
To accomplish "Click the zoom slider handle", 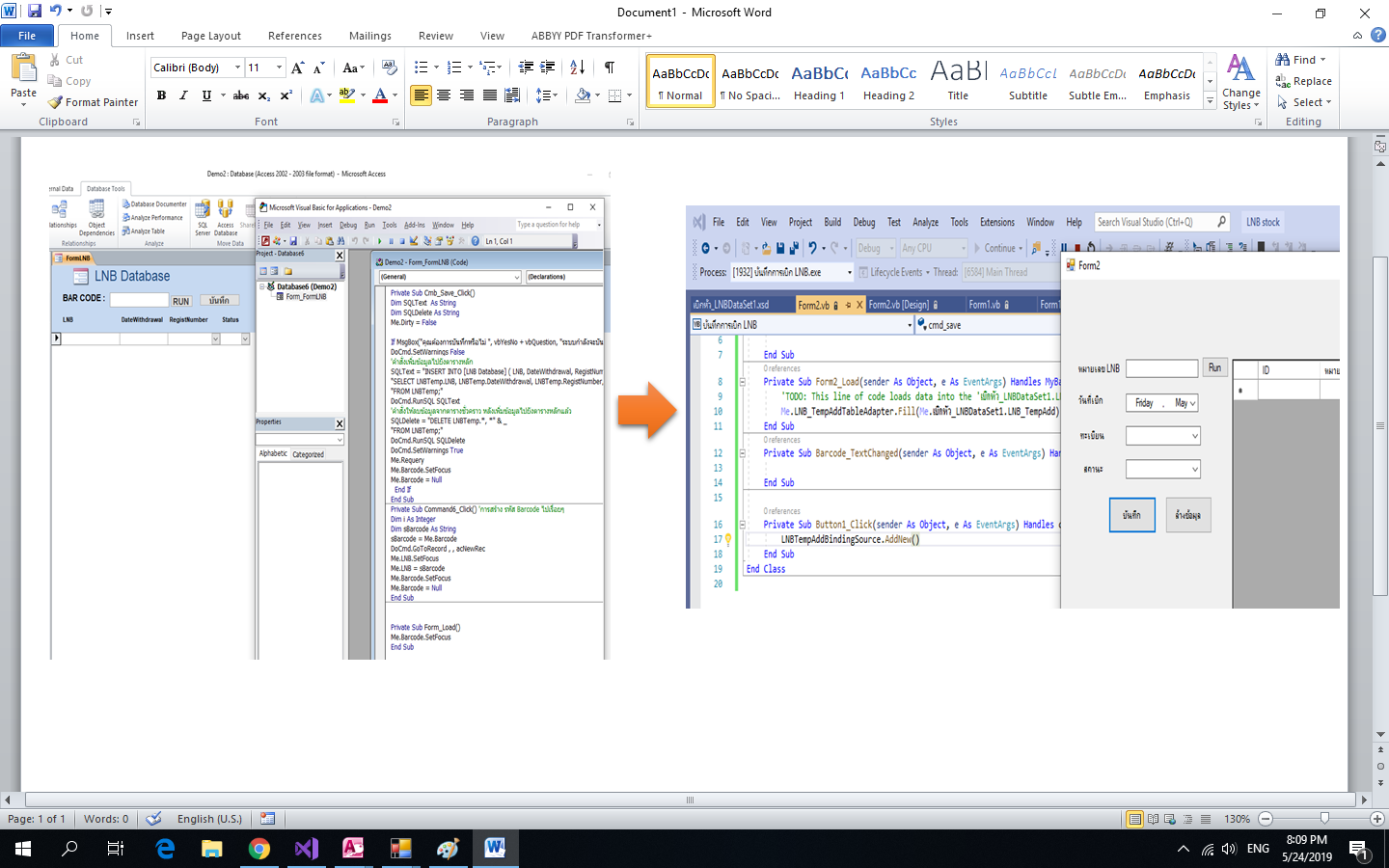I will [1325, 819].
